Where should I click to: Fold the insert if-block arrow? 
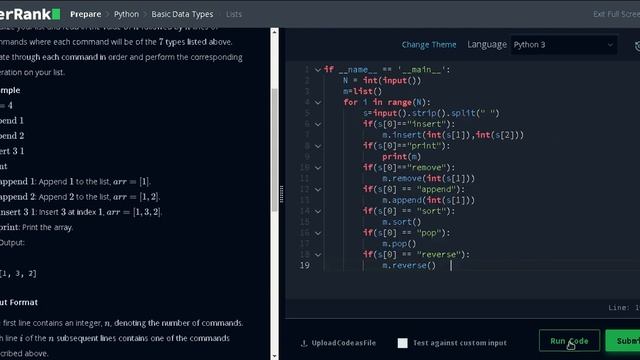(318, 124)
